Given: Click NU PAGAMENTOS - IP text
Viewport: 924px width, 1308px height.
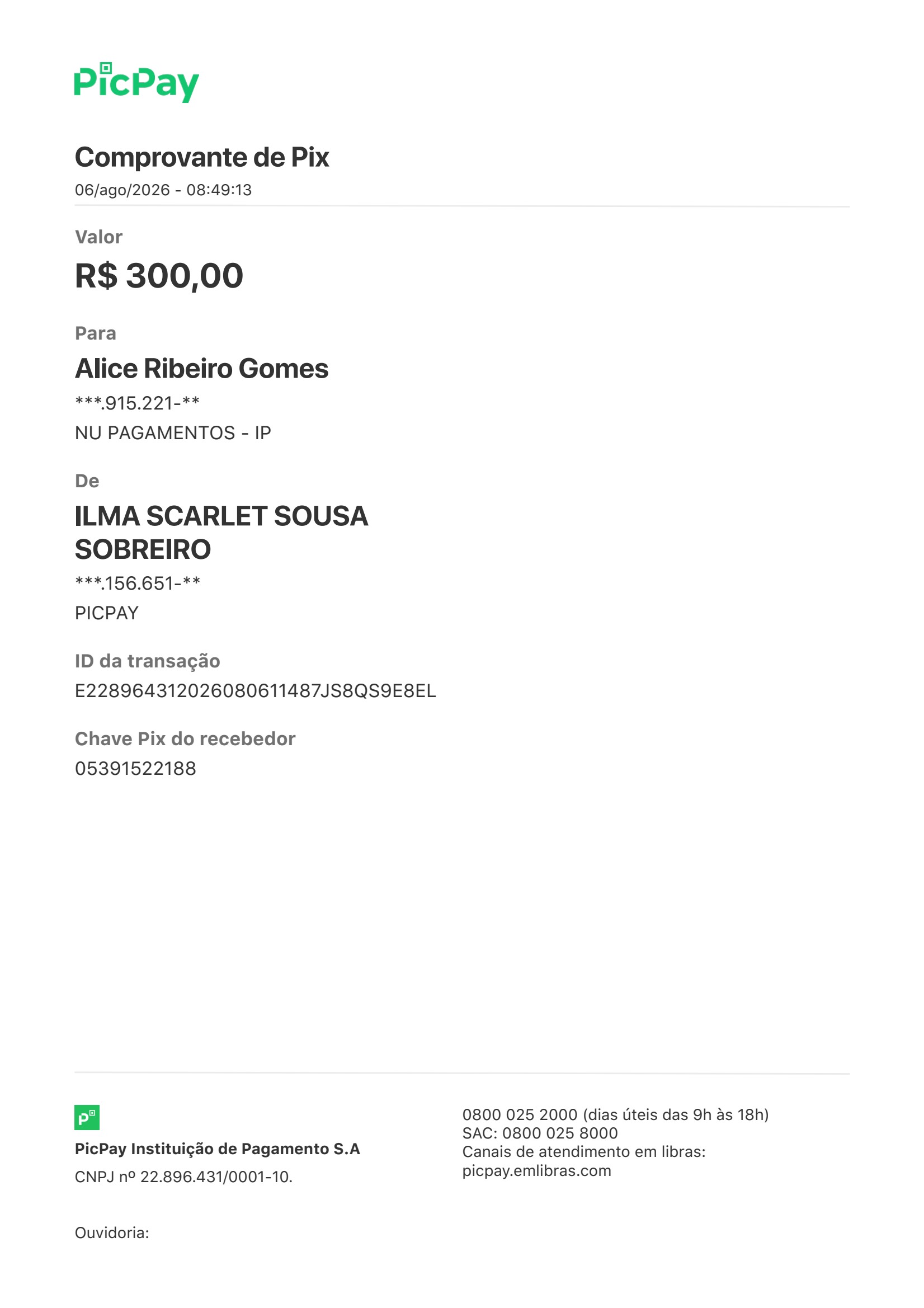Looking at the screenshot, I should [173, 433].
